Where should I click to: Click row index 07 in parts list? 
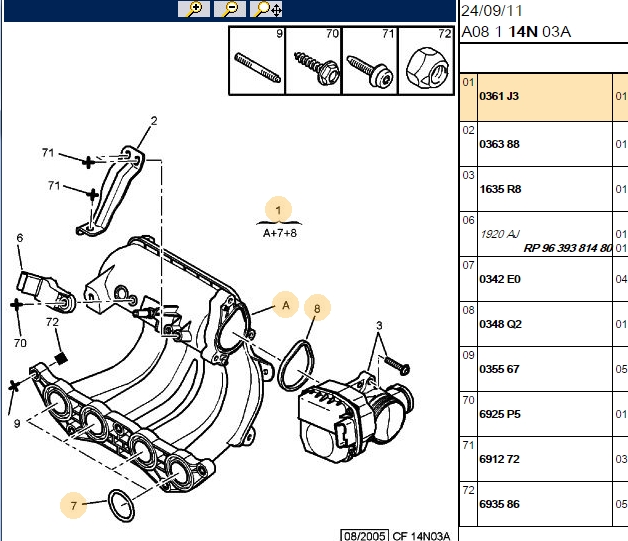[468, 265]
